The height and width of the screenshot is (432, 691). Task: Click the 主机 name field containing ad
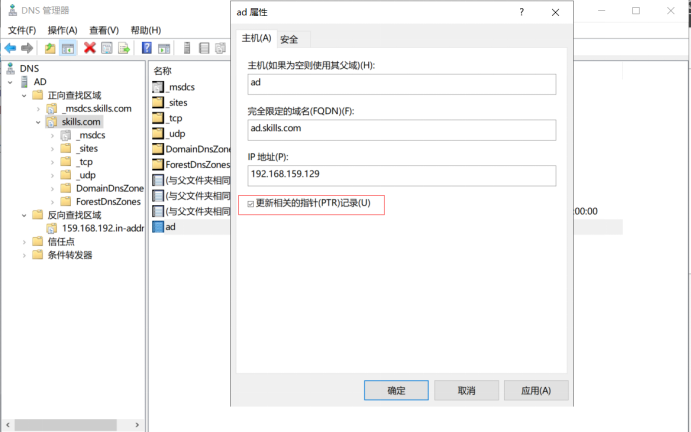tap(401, 84)
